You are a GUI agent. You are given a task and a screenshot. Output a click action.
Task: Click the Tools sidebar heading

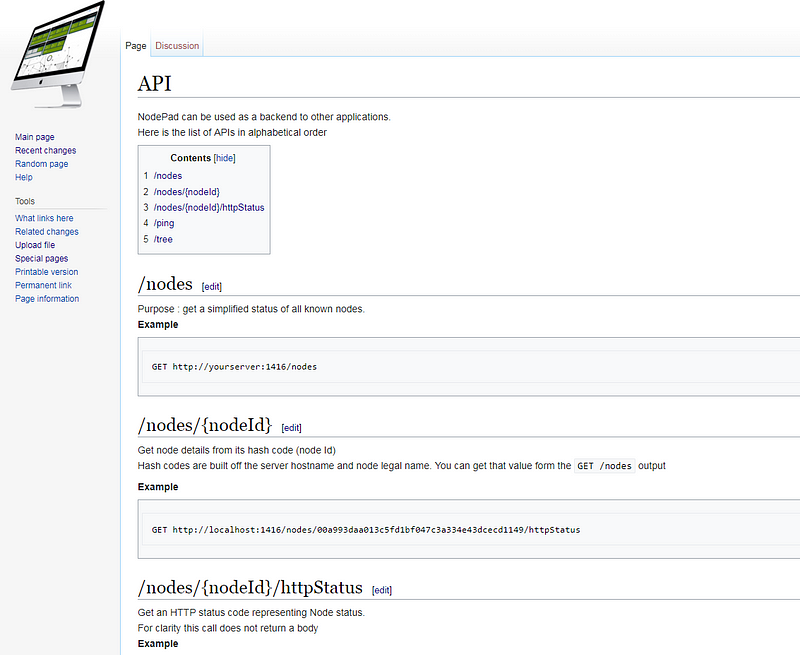25,201
